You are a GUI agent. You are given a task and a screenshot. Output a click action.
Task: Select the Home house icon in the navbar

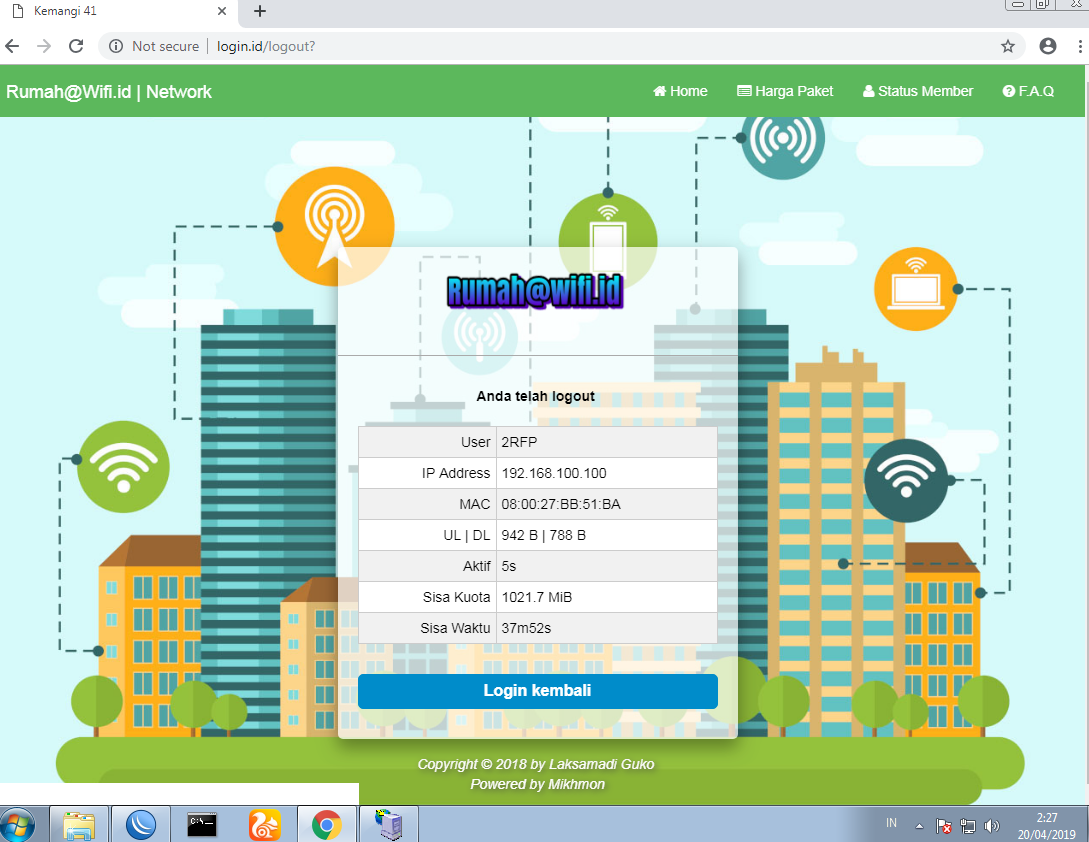click(658, 91)
